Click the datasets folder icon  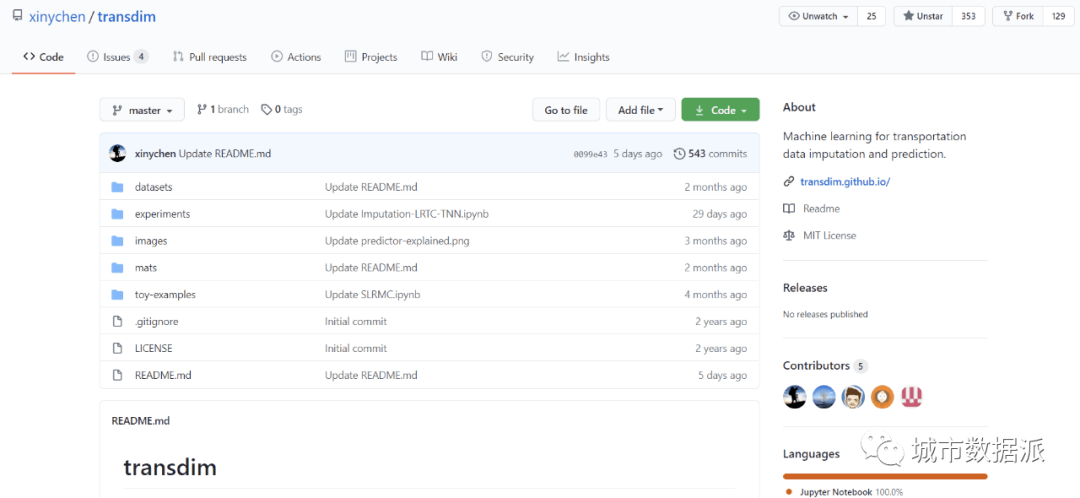point(117,187)
